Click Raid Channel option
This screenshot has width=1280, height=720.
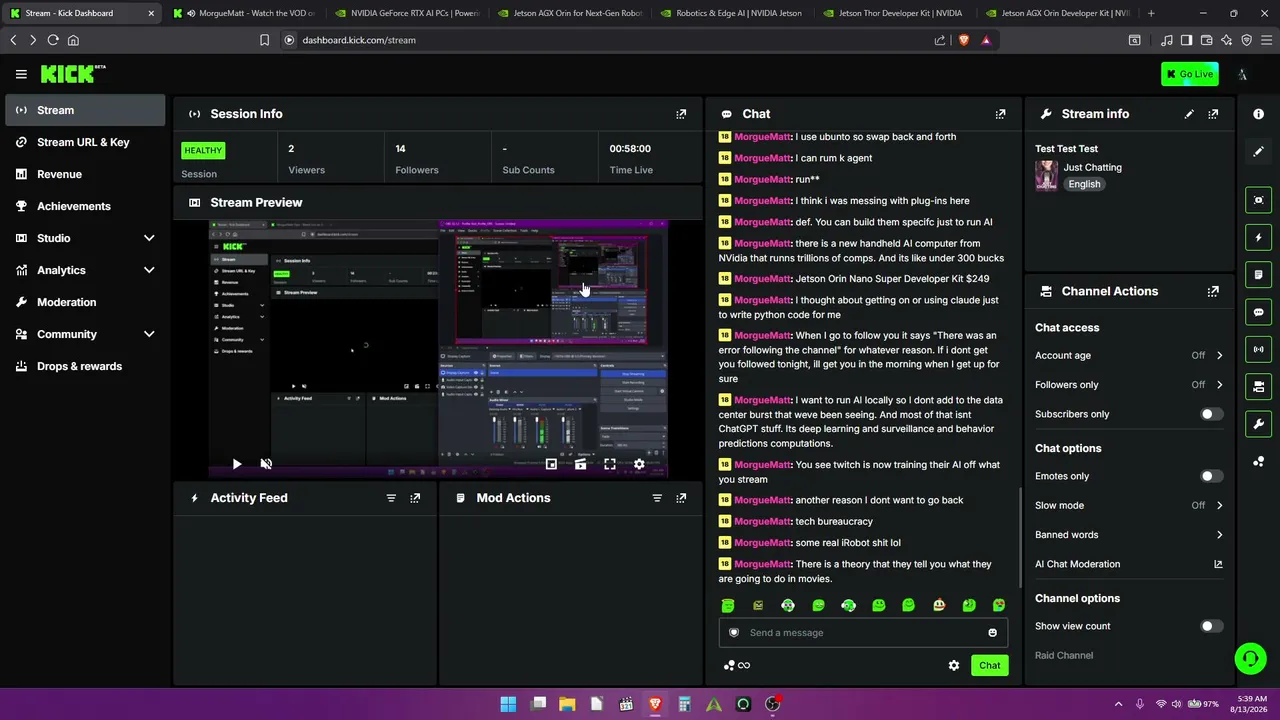click(1064, 656)
